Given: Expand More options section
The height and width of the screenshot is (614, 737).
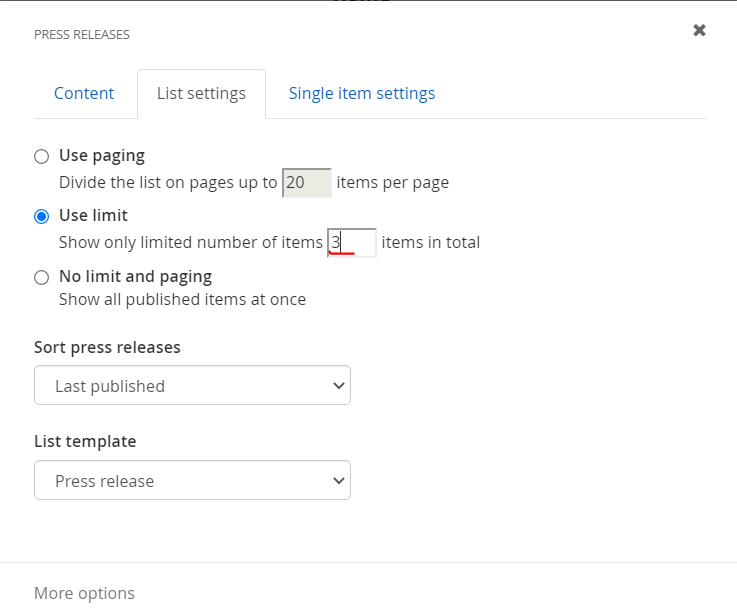Looking at the screenshot, I should coord(84,593).
